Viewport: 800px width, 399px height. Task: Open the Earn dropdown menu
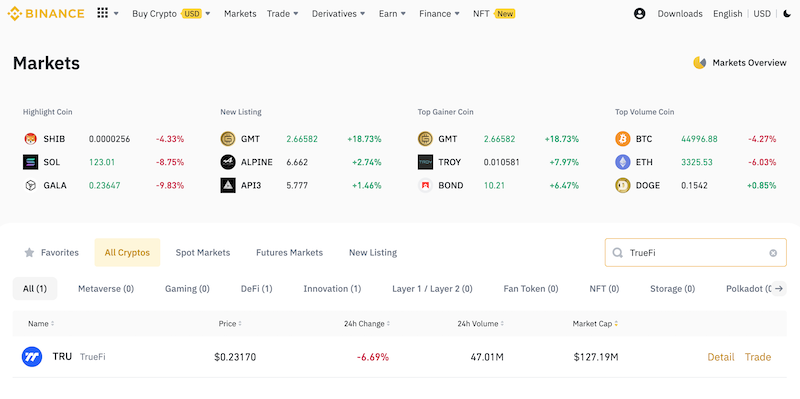click(392, 14)
